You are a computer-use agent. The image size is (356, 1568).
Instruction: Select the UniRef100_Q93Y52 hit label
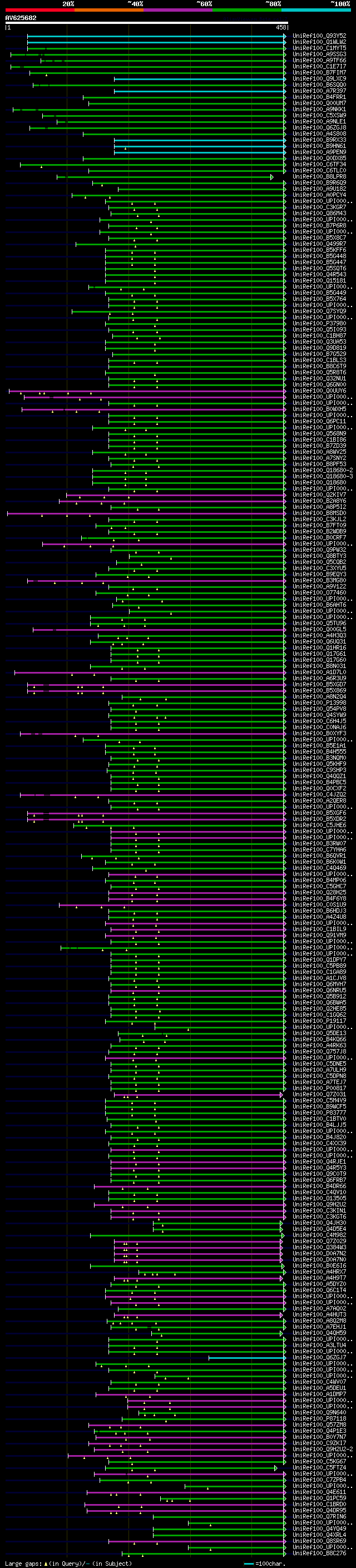click(319, 36)
